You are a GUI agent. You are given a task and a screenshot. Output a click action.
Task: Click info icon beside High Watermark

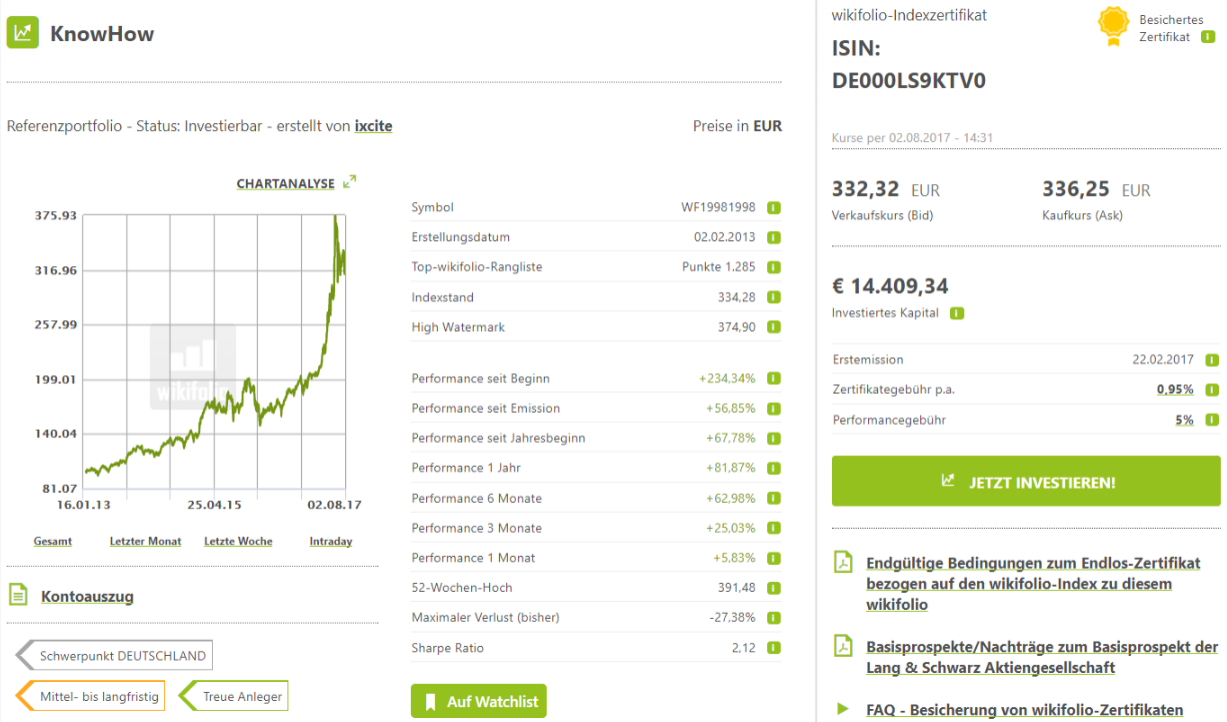(x=773, y=327)
